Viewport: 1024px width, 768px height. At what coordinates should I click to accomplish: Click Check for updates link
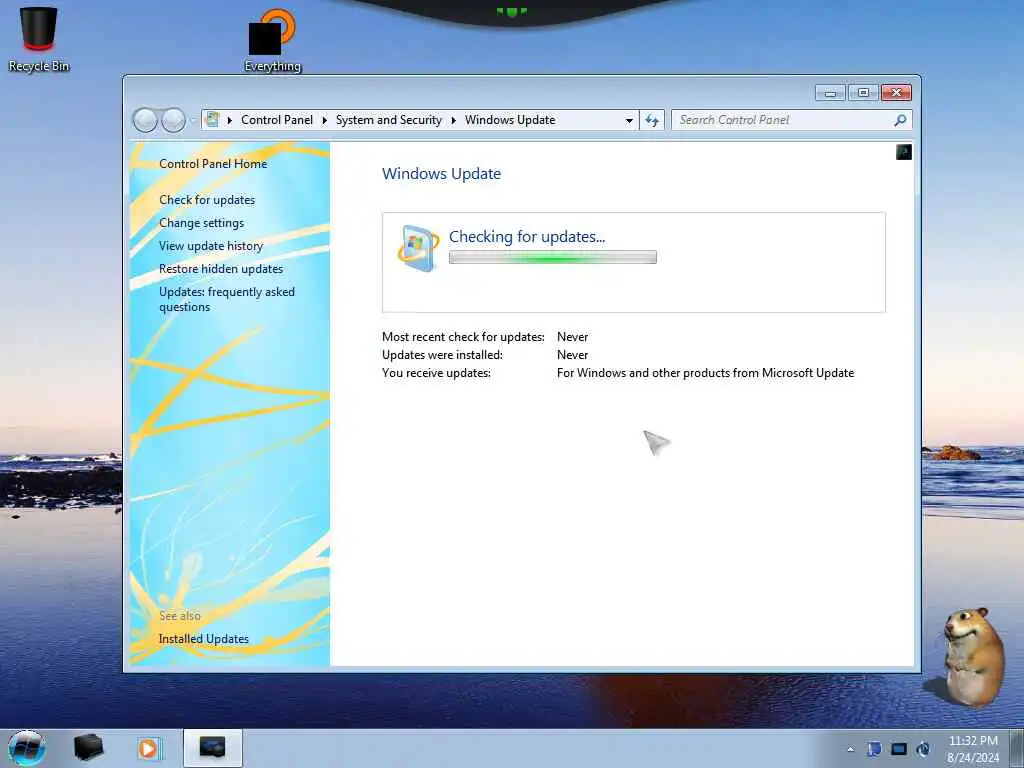coord(207,200)
